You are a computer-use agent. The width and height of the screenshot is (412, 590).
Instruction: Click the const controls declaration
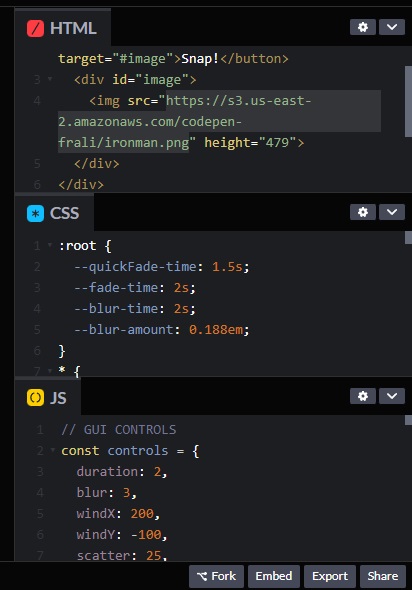point(130,451)
